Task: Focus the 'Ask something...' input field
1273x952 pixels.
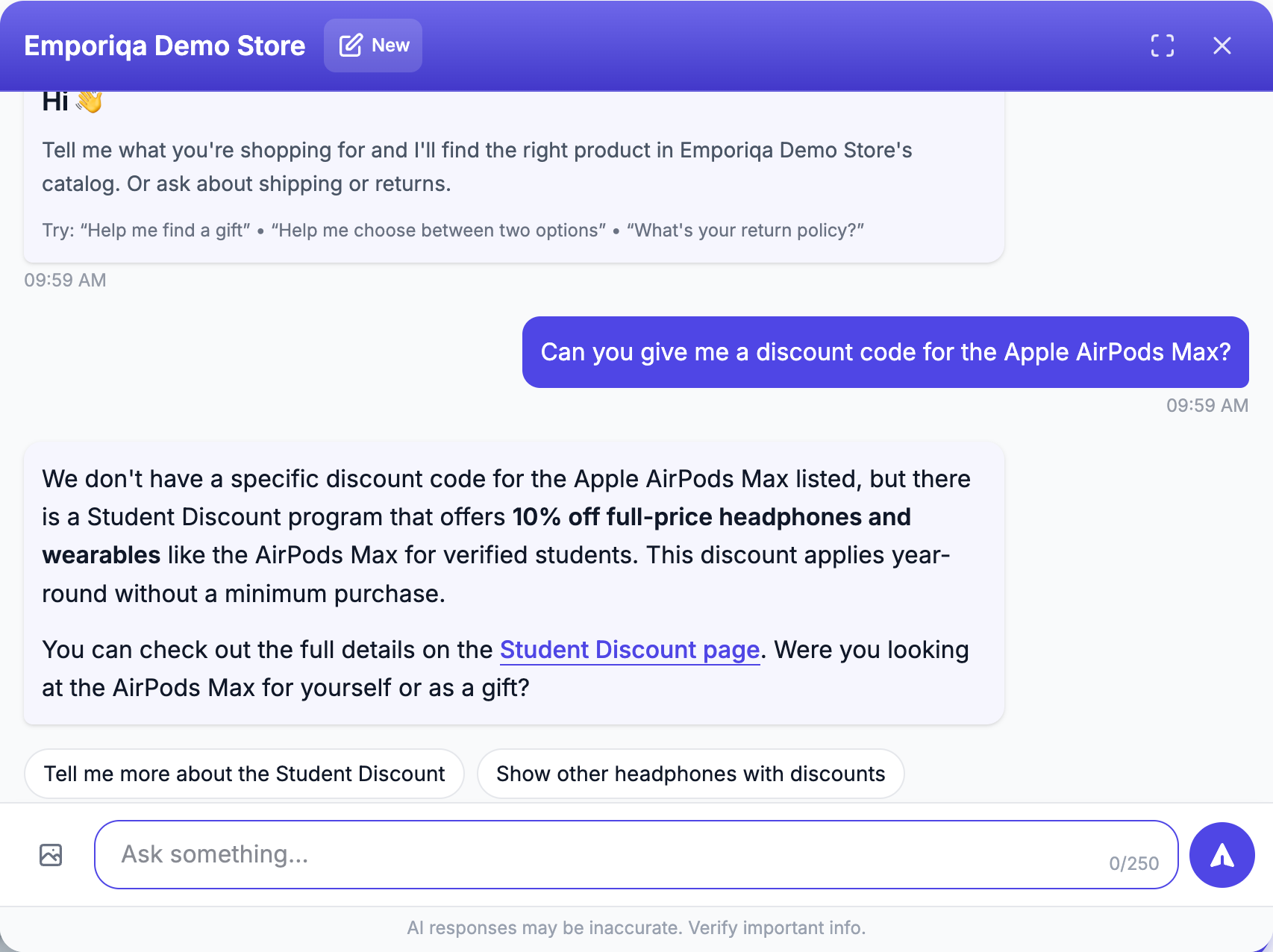Action: (636, 855)
